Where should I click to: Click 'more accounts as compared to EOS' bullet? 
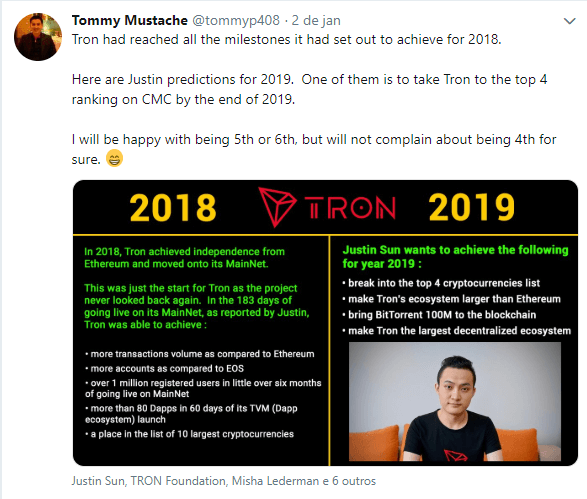[164, 368]
